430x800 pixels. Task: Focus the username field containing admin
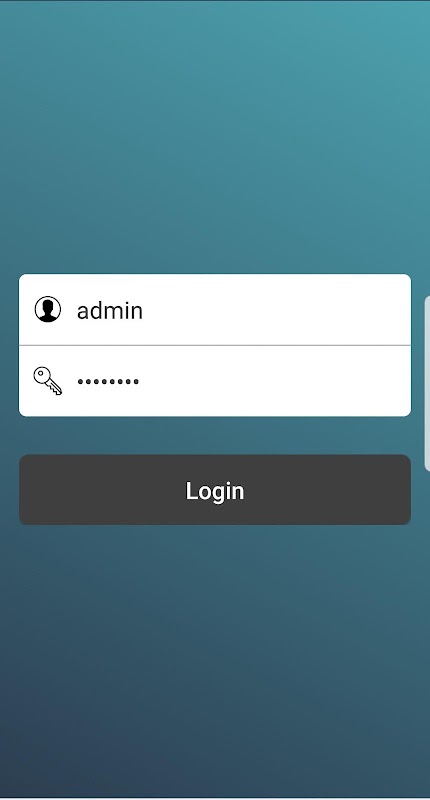click(215, 310)
